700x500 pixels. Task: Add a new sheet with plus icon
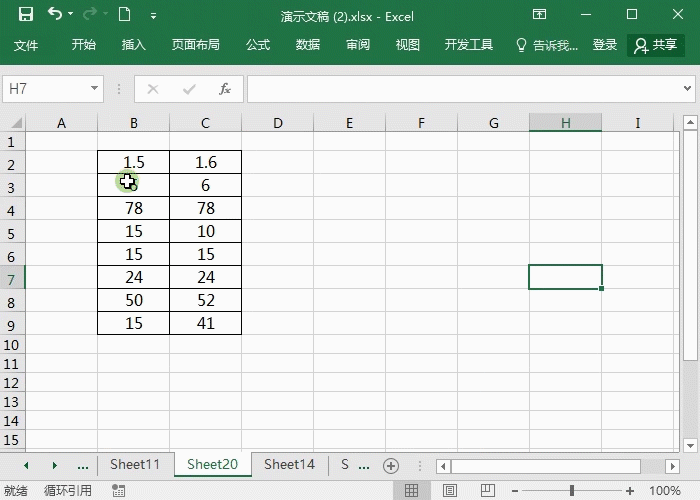point(391,466)
